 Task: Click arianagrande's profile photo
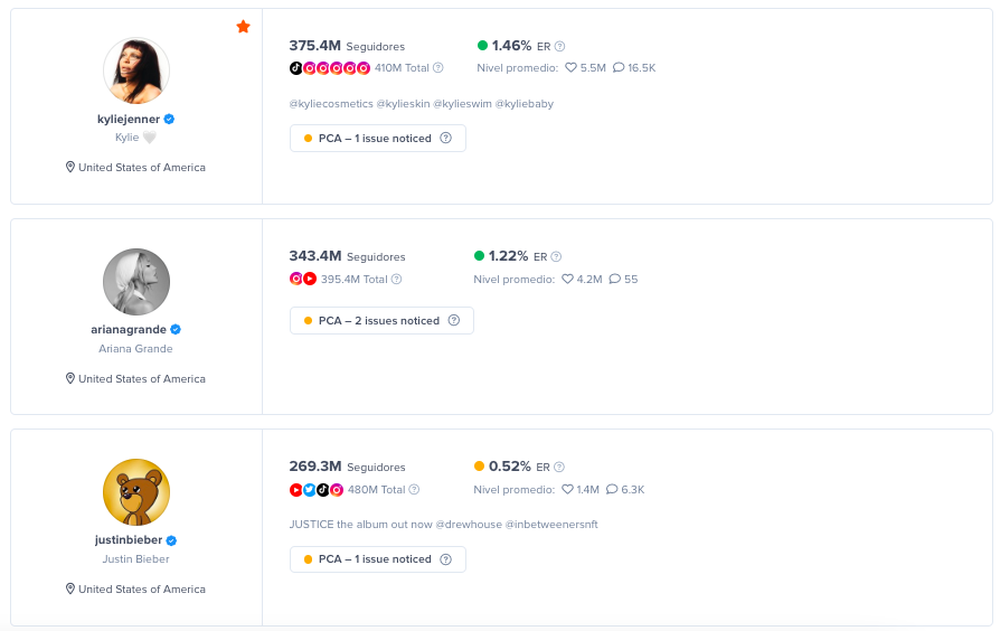tap(136, 281)
